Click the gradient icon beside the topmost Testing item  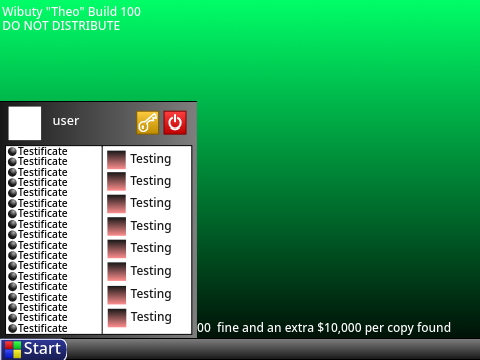pos(116,159)
